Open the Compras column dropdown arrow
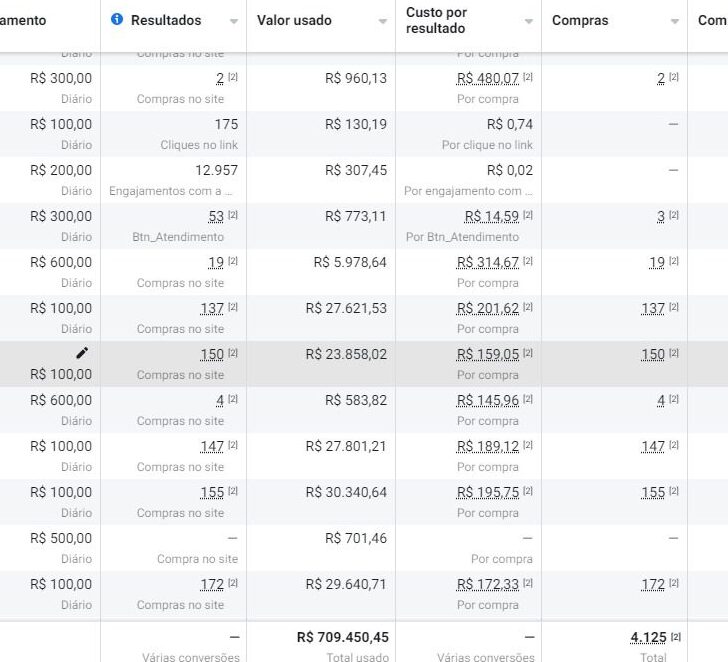The image size is (728, 662). [x=675, y=21]
